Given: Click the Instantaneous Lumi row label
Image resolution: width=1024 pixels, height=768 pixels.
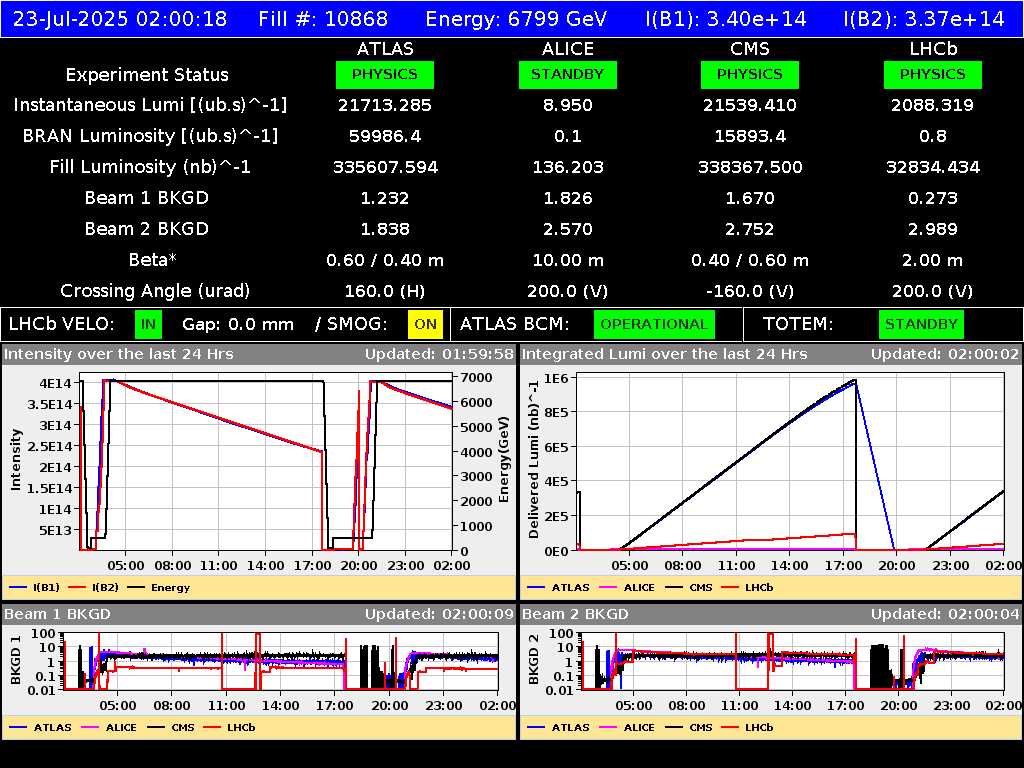Looking at the screenshot, I should click(x=150, y=105).
